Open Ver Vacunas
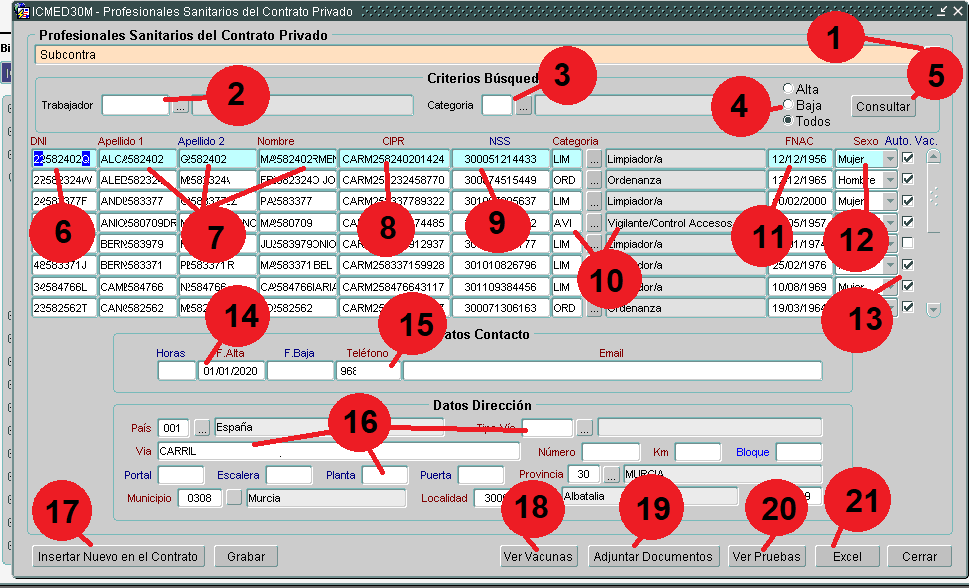Image resolution: width=969 pixels, height=588 pixels. 539,557
